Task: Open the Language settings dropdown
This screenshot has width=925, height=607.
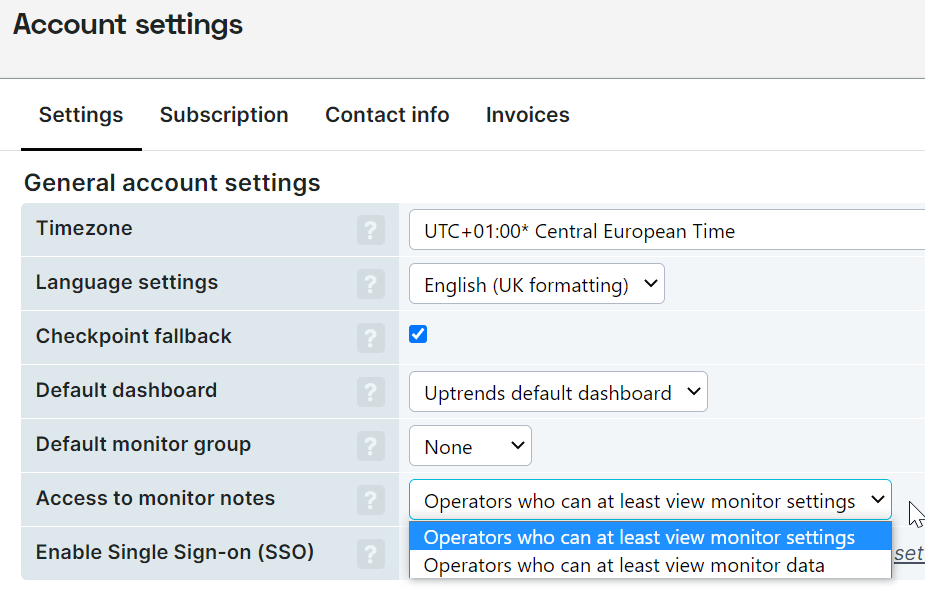Action: 536,284
